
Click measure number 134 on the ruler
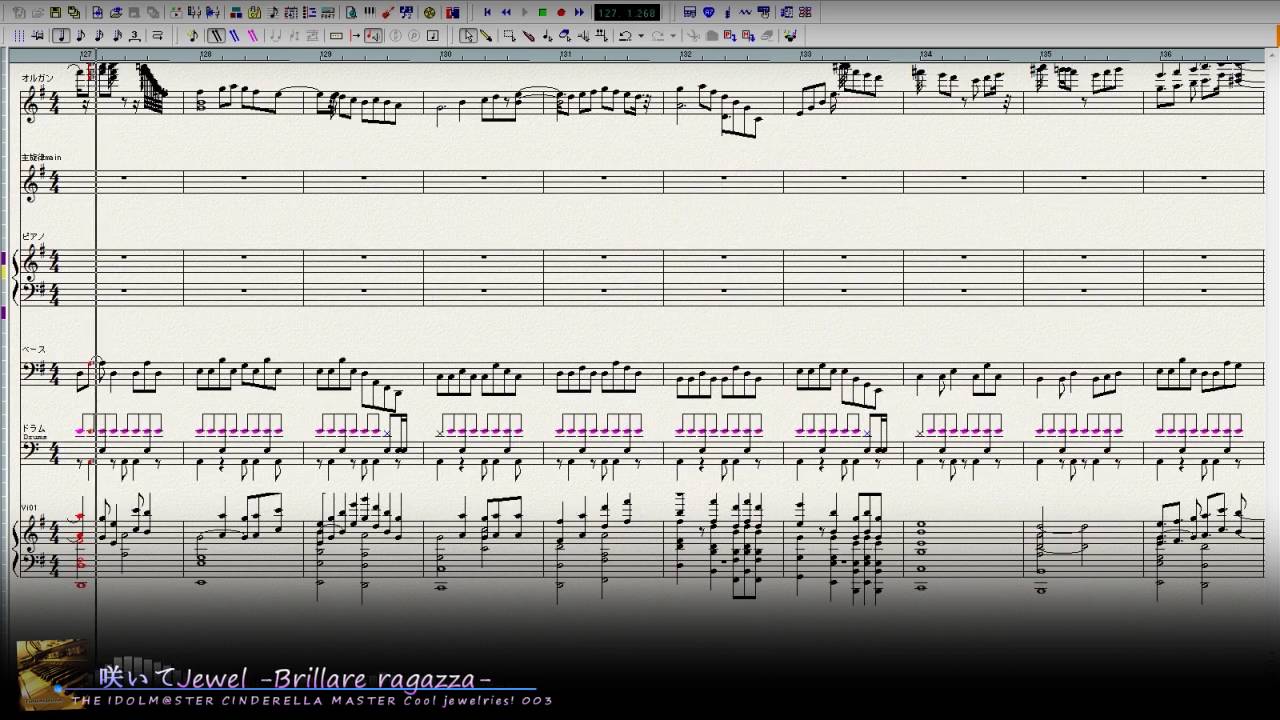point(926,54)
